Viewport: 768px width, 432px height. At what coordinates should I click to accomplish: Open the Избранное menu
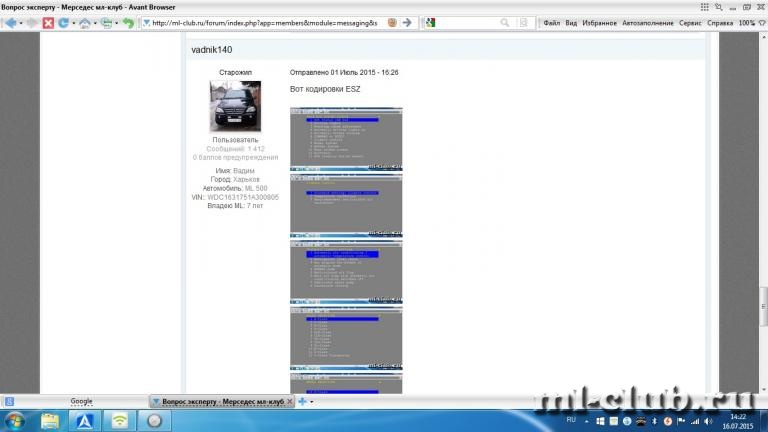tap(600, 22)
